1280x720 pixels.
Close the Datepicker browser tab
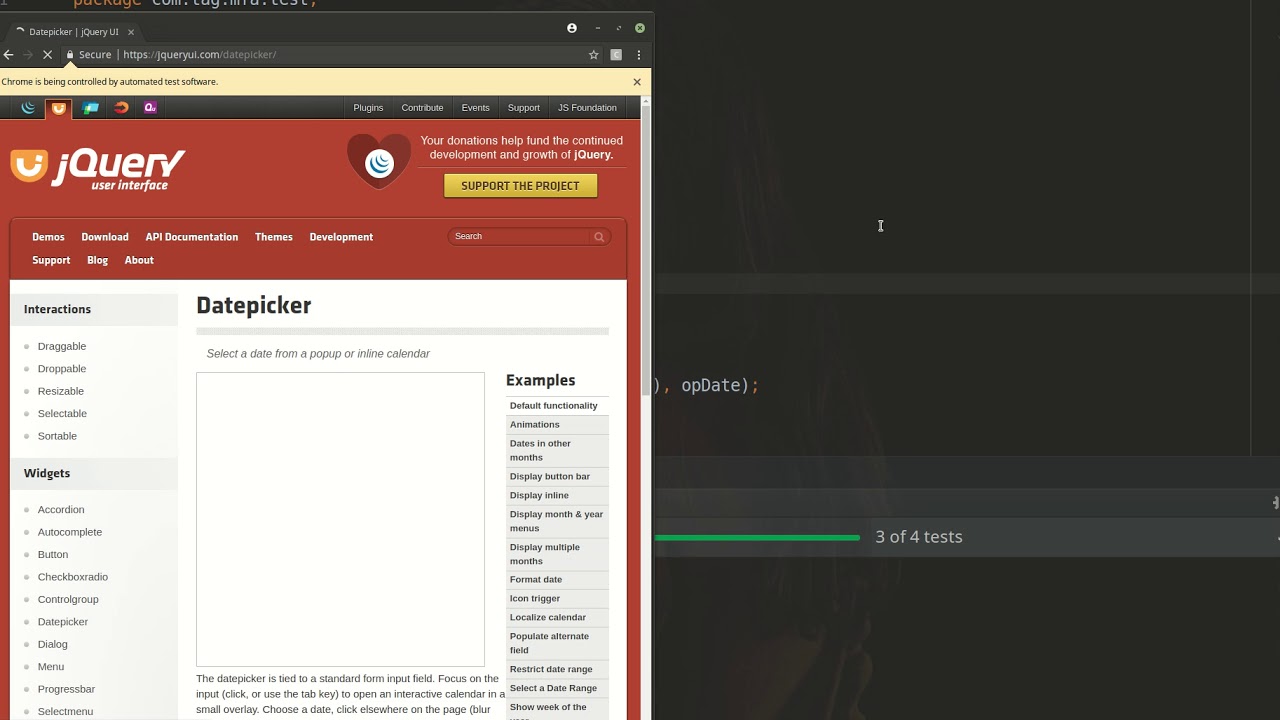pyautogui.click(x=130, y=32)
